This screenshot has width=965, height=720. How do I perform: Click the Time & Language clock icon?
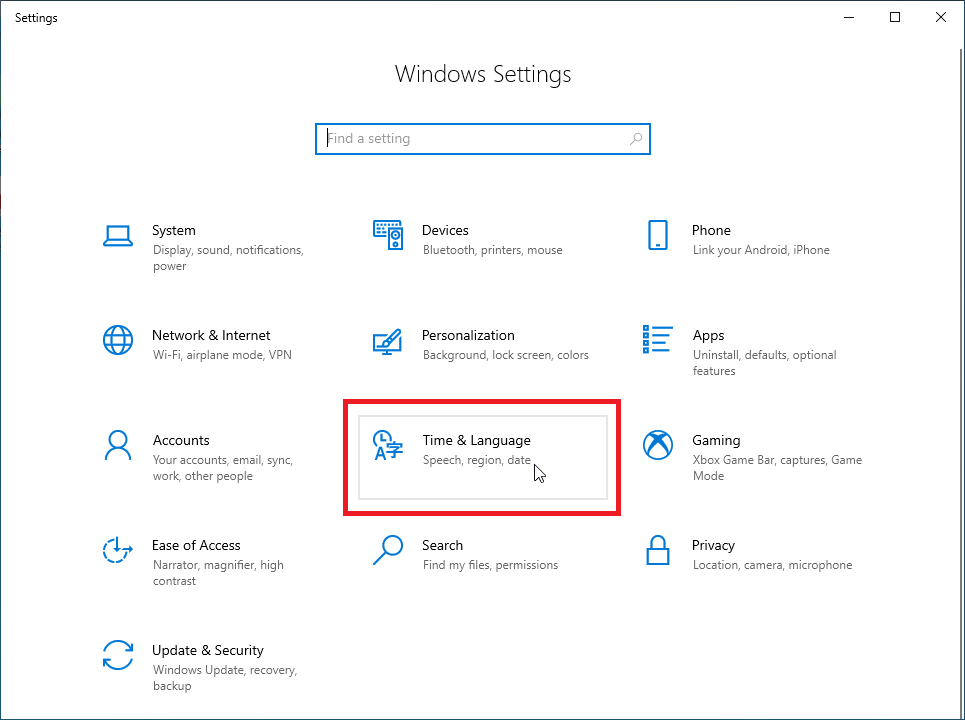pyautogui.click(x=388, y=446)
